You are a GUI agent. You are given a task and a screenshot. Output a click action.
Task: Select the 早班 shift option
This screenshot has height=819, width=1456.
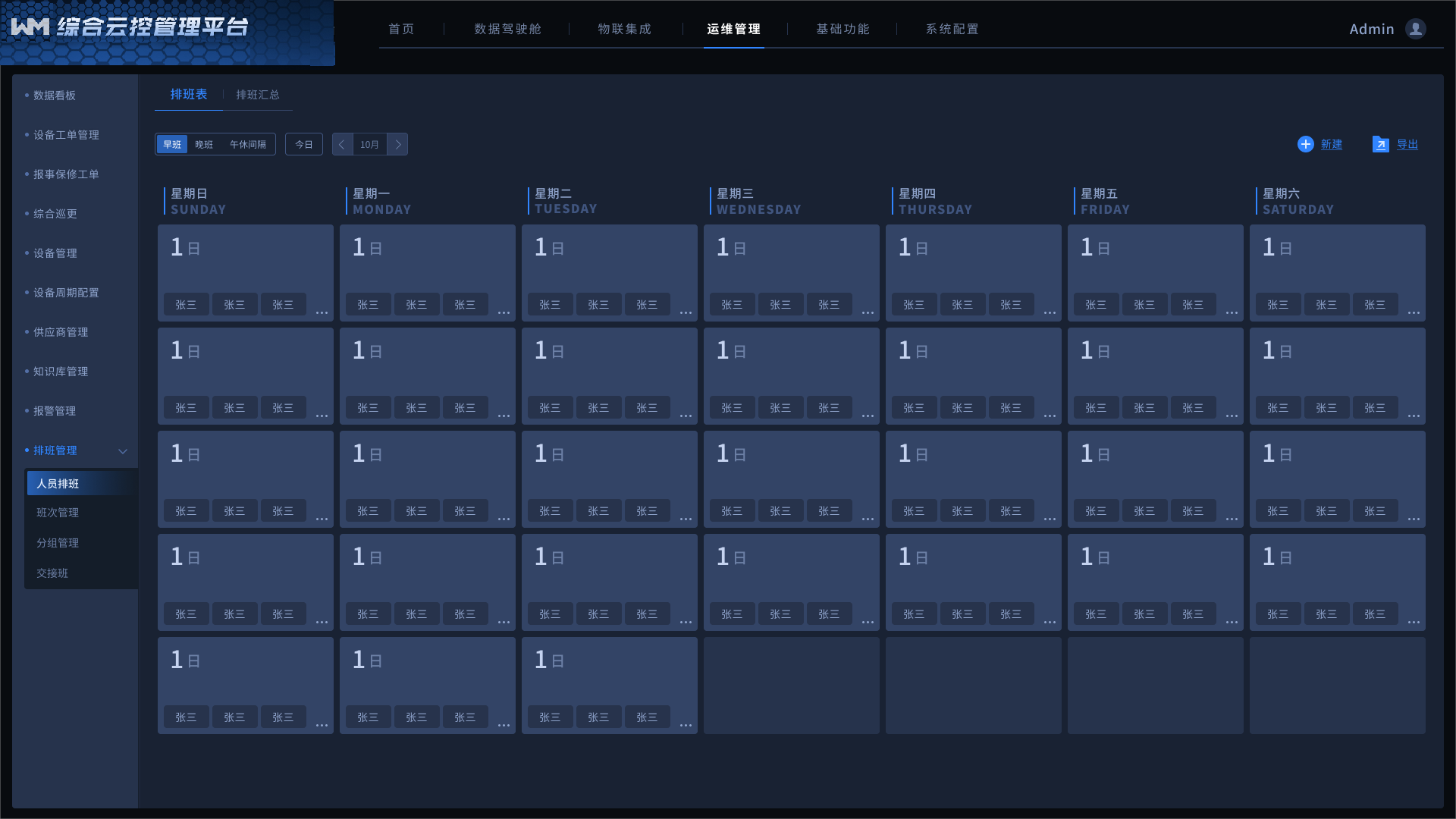[x=172, y=144]
